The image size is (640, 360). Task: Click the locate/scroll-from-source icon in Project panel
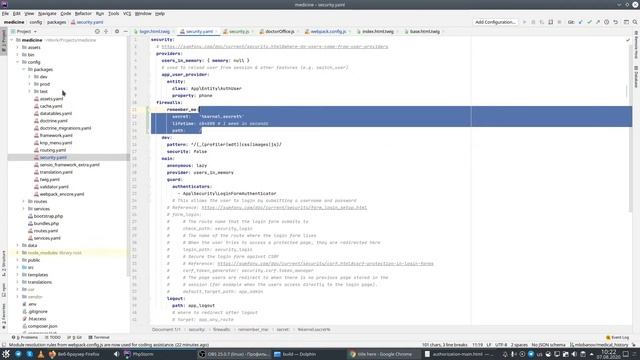click(97, 31)
